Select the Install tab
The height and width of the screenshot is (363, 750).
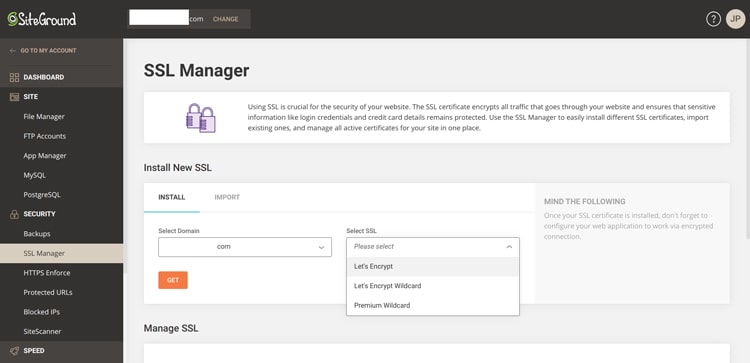click(x=172, y=197)
